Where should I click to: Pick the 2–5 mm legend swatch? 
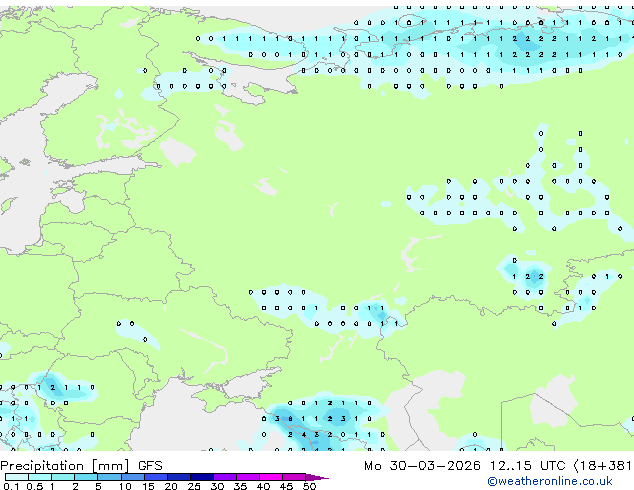(x=86, y=477)
